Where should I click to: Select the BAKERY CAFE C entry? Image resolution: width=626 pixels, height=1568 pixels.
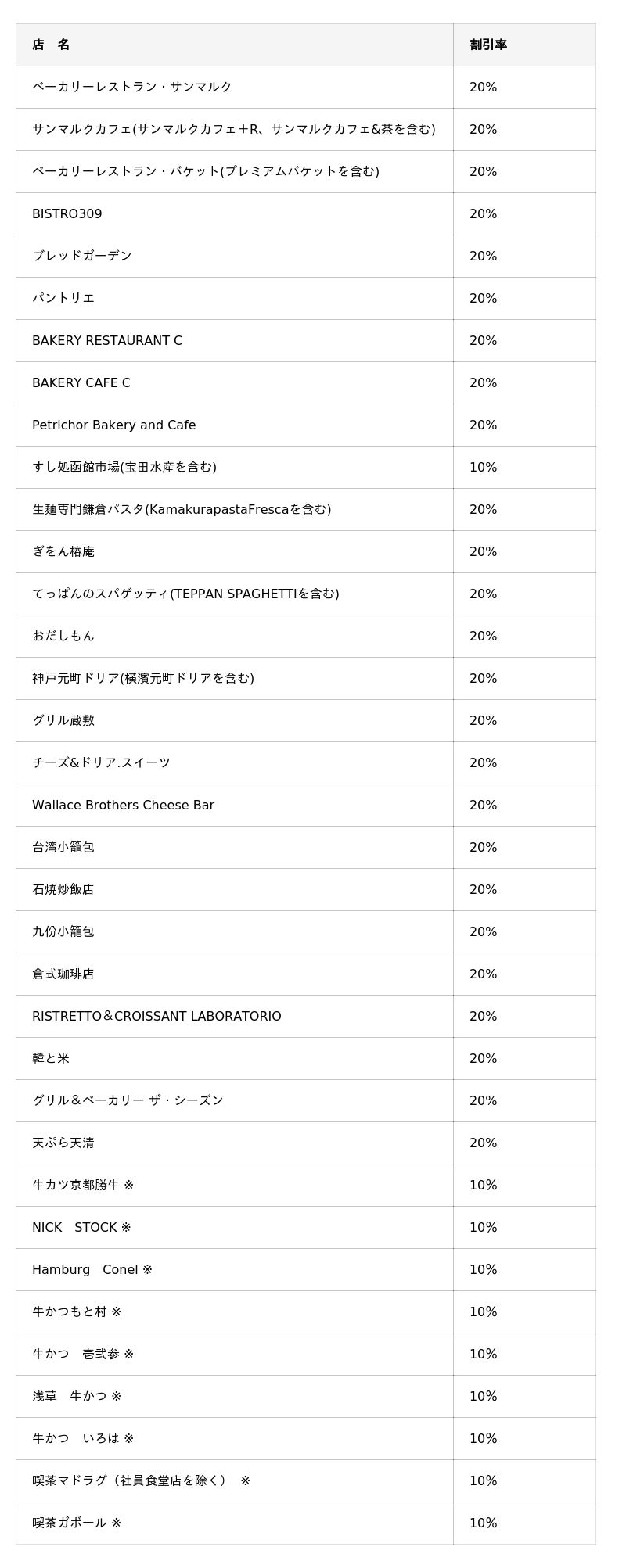click(81, 382)
